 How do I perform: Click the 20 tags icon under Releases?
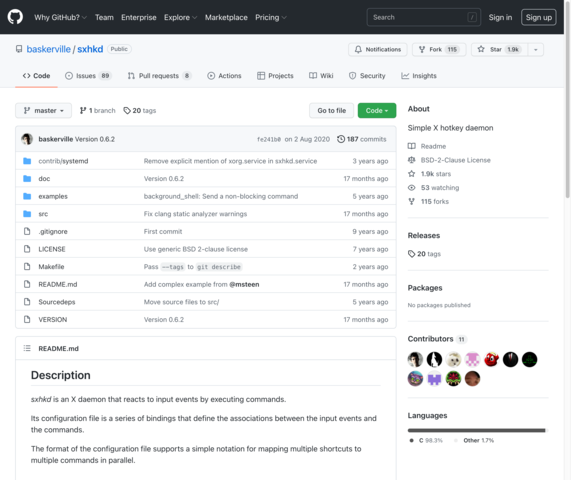411,254
